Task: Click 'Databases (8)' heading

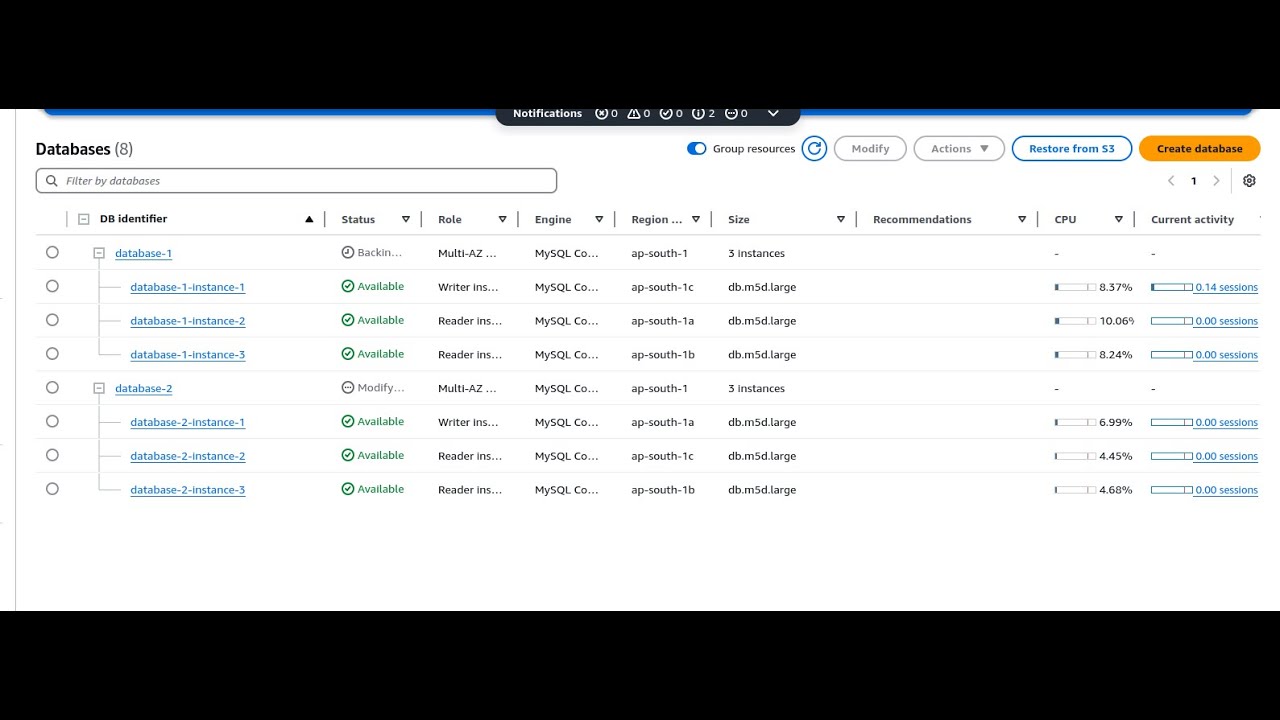Action: point(84,149)
